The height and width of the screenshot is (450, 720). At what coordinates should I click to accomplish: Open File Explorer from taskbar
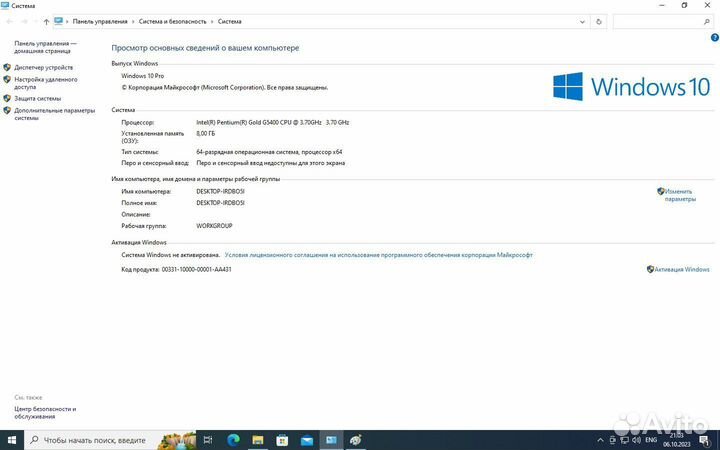pyautogui.click(x=258, y=440)
